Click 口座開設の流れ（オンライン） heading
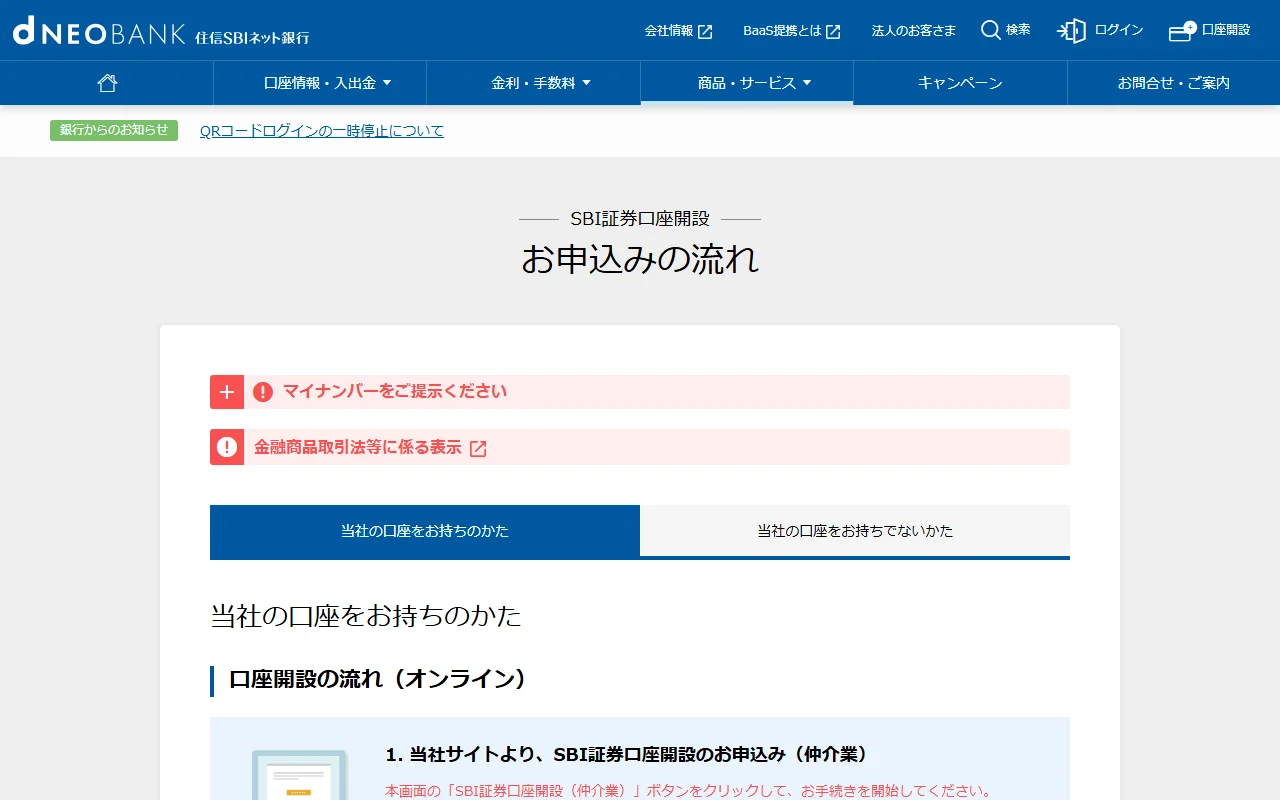1280x800 pixels. click(378, 679)
